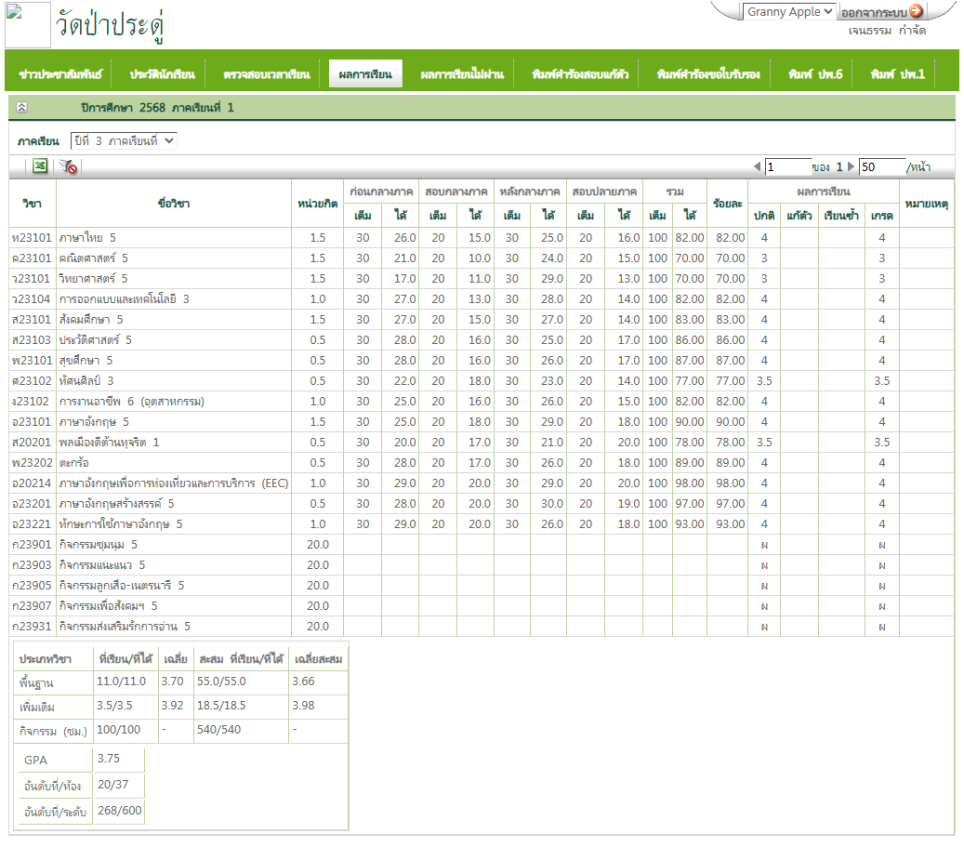The image size is (964, 847).
Task: Switch to ตรวจสอบเวลาเรียน tab
Action: click(x=266, y=75)
